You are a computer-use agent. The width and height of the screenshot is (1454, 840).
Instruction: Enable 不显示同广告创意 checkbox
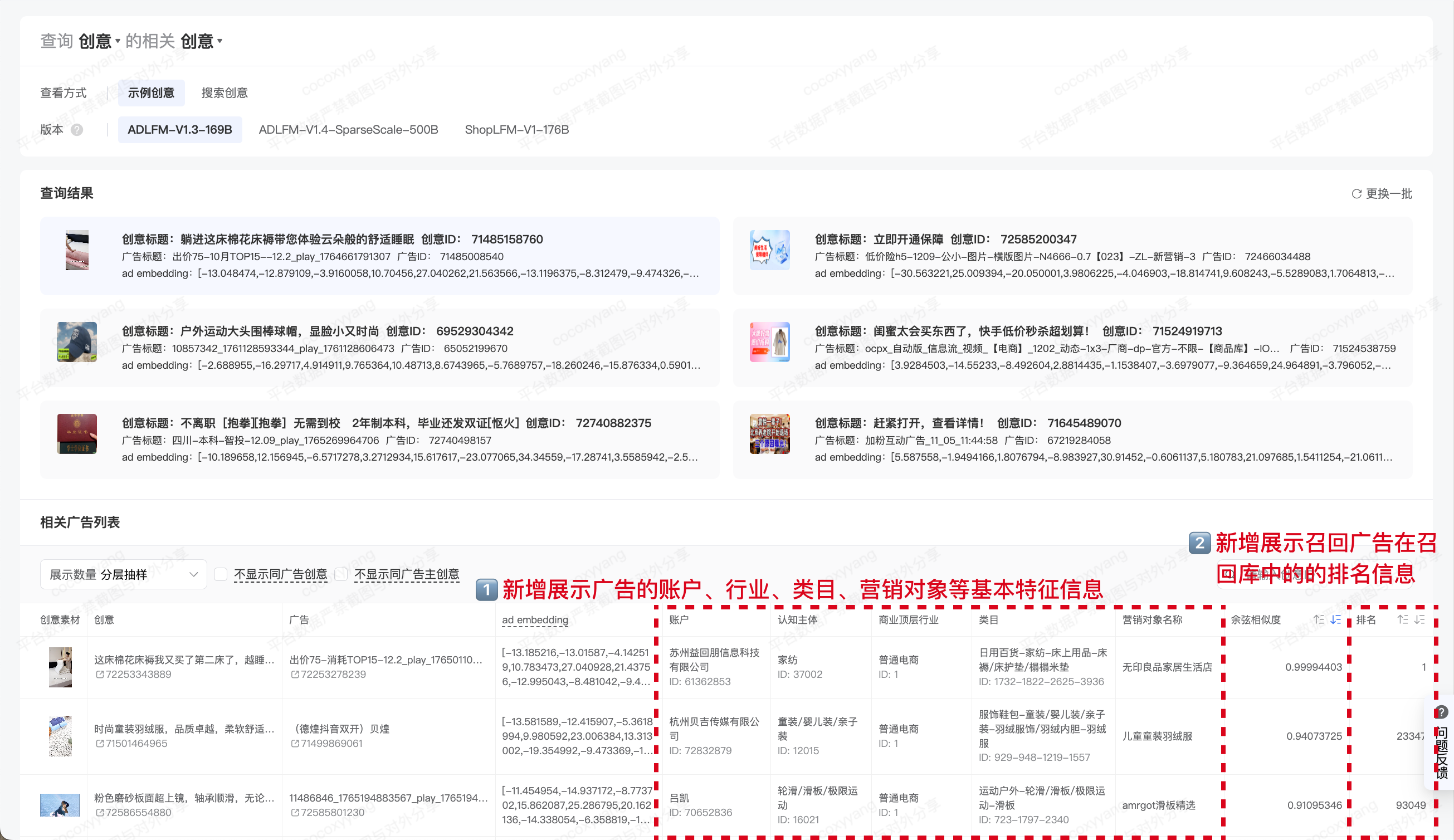(221, 574)
